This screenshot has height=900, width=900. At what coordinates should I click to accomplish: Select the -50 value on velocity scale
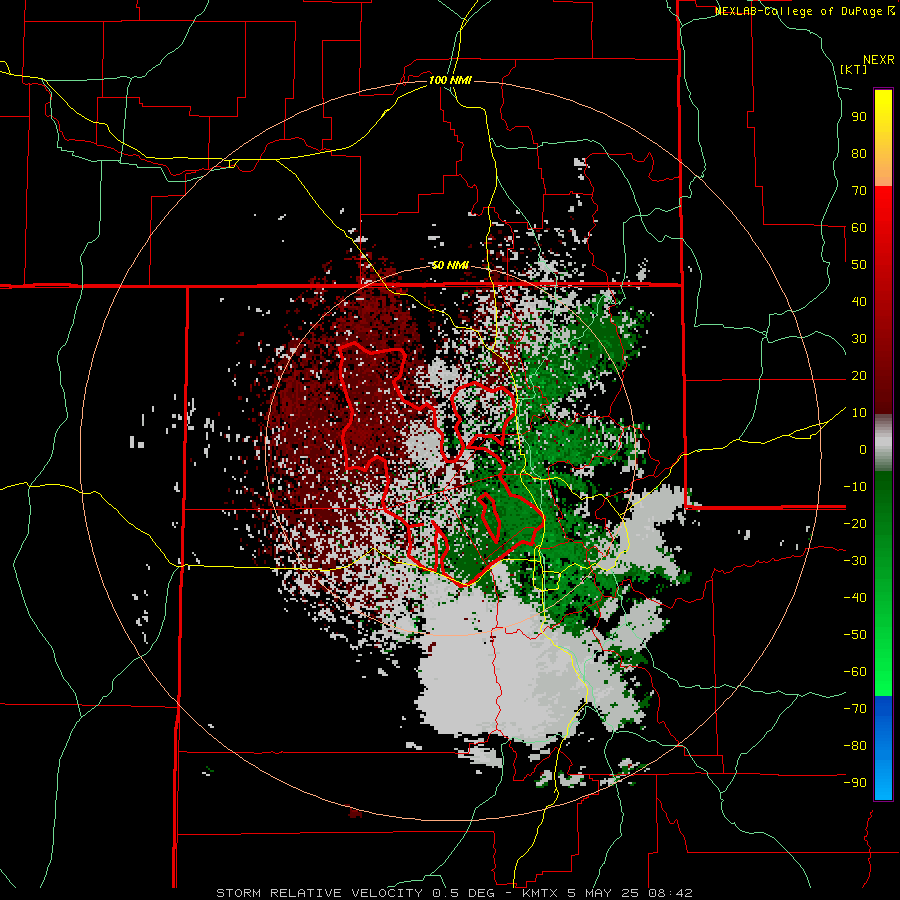tap(855, 635)
